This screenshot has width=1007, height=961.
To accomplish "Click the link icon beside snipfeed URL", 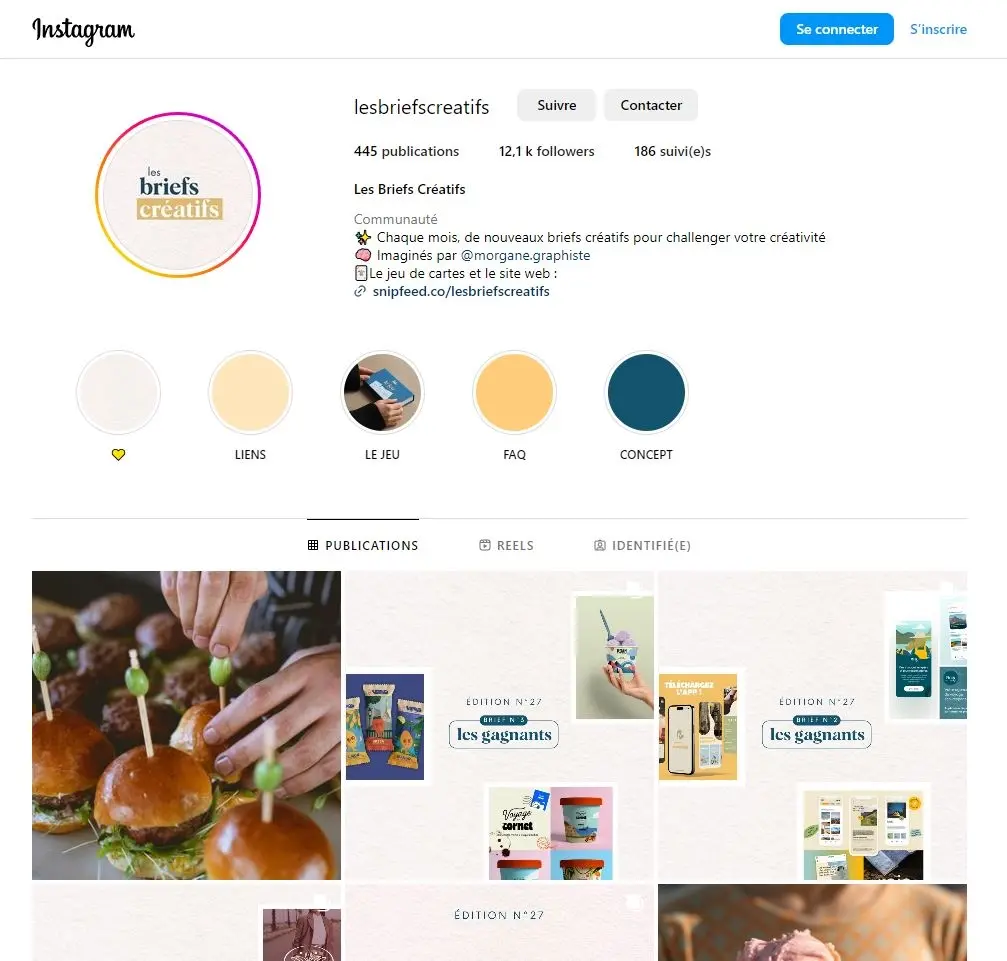I will click(360, 292).
